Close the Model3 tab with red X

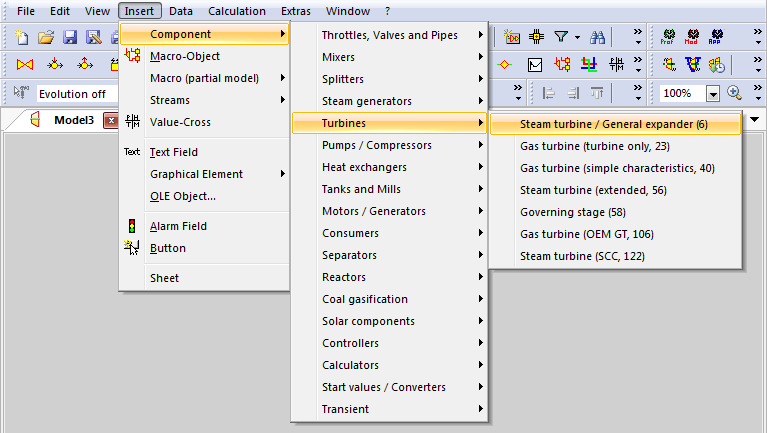point(112,120)
